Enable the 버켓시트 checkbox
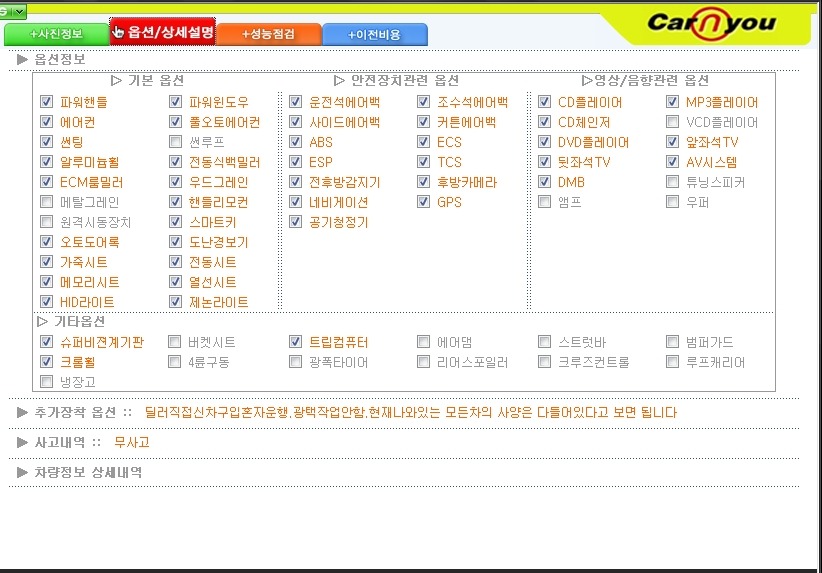Screen dimensions: 822x573 (175, 342)
